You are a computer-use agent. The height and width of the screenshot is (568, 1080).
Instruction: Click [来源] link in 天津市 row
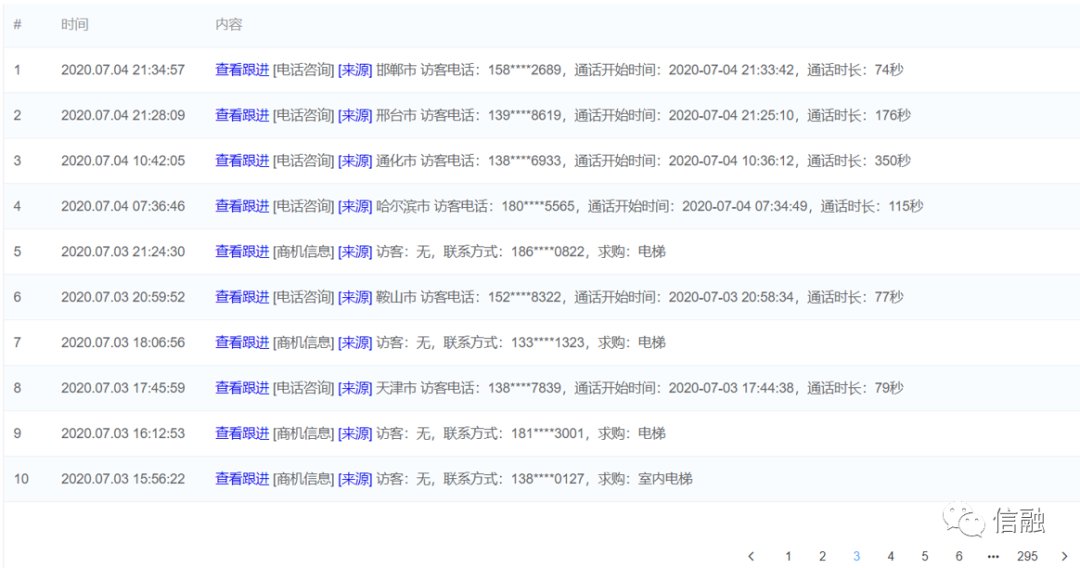(355, 388)
